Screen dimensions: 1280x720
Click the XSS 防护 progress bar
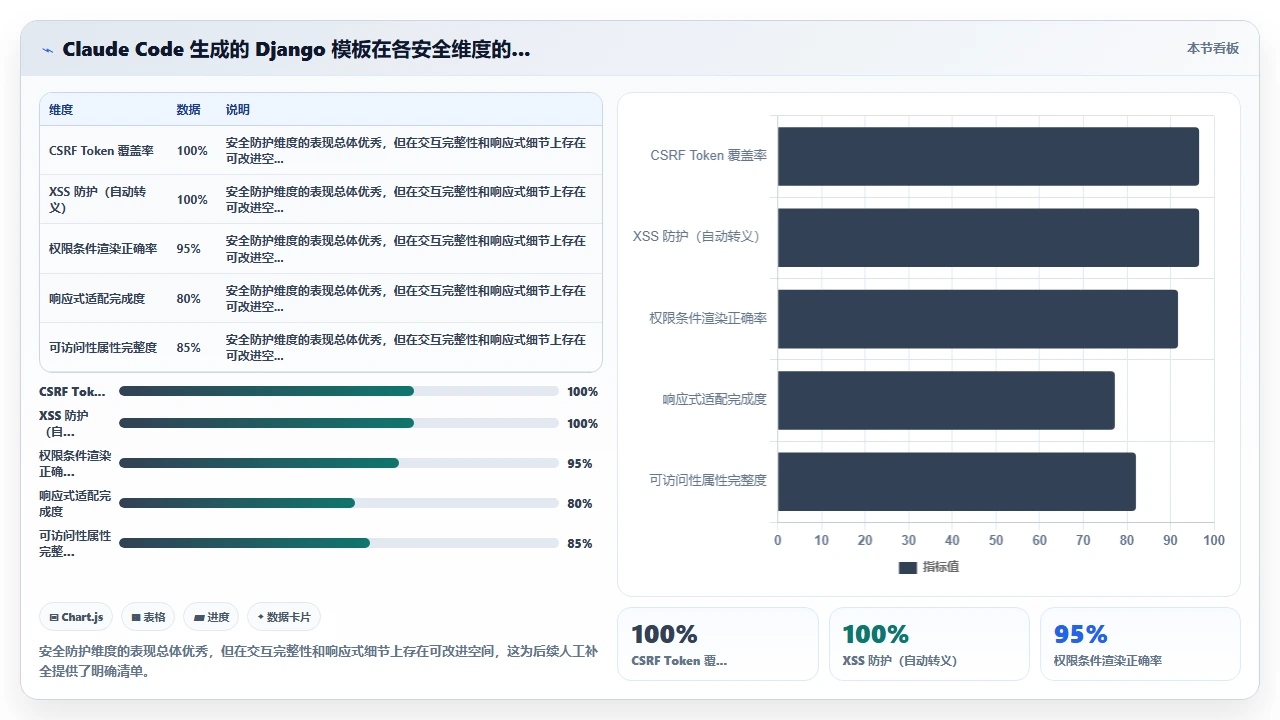coord(339,423)
